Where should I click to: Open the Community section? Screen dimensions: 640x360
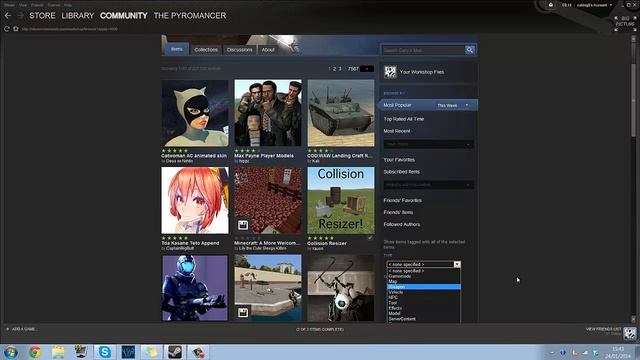pos(124,16)
